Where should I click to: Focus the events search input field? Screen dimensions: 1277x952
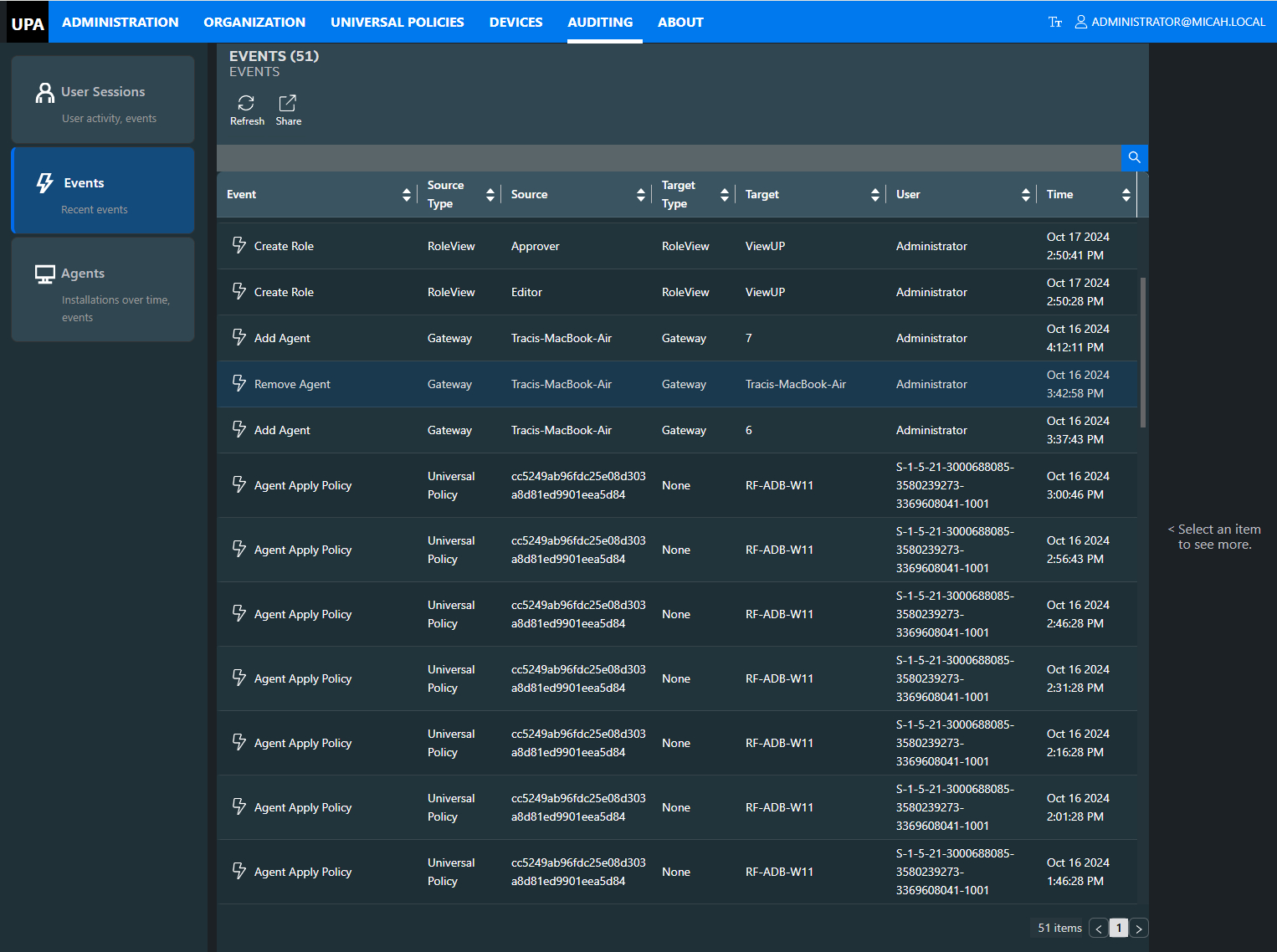(x=669, y=157)
